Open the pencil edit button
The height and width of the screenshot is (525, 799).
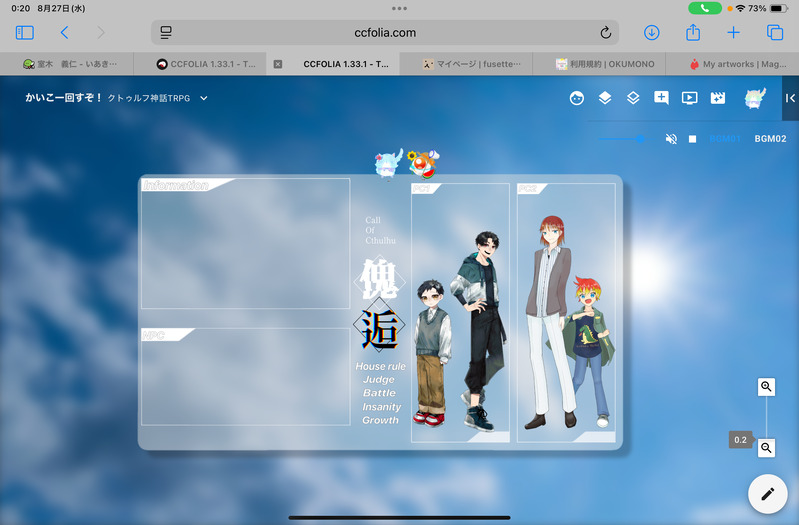[x=767, y=493]
